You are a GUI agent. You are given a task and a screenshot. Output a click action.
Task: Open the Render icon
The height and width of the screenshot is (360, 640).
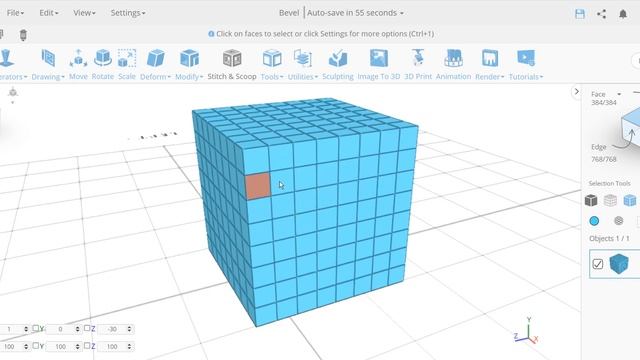click(x=489, y=58)
